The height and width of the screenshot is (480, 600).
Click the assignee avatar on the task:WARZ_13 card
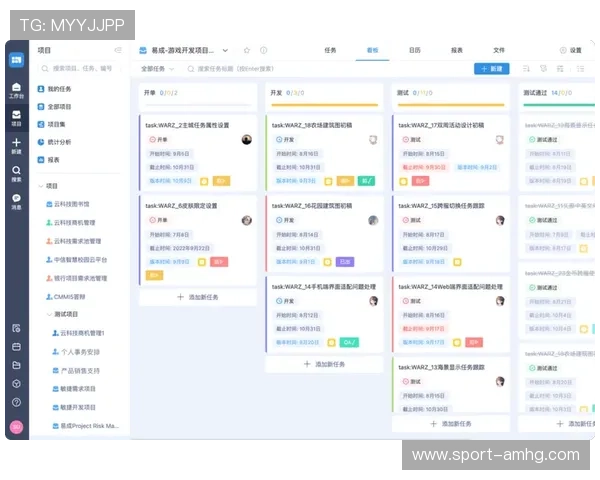tap(500, 382)
